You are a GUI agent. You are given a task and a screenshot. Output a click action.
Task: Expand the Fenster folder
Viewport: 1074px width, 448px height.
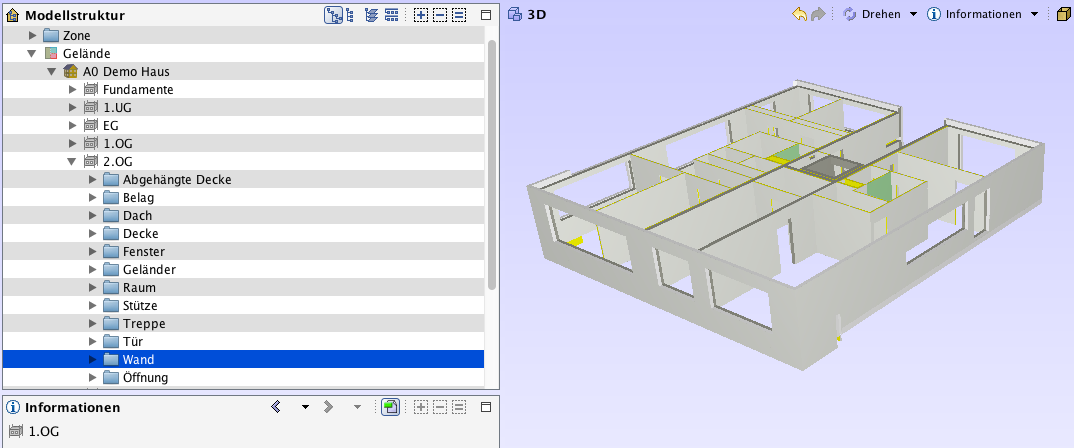click(x=92, y=251)
